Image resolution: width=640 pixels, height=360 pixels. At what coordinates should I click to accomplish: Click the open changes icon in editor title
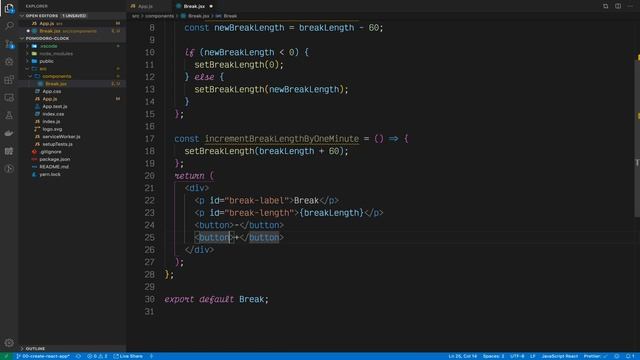[606, 6]
